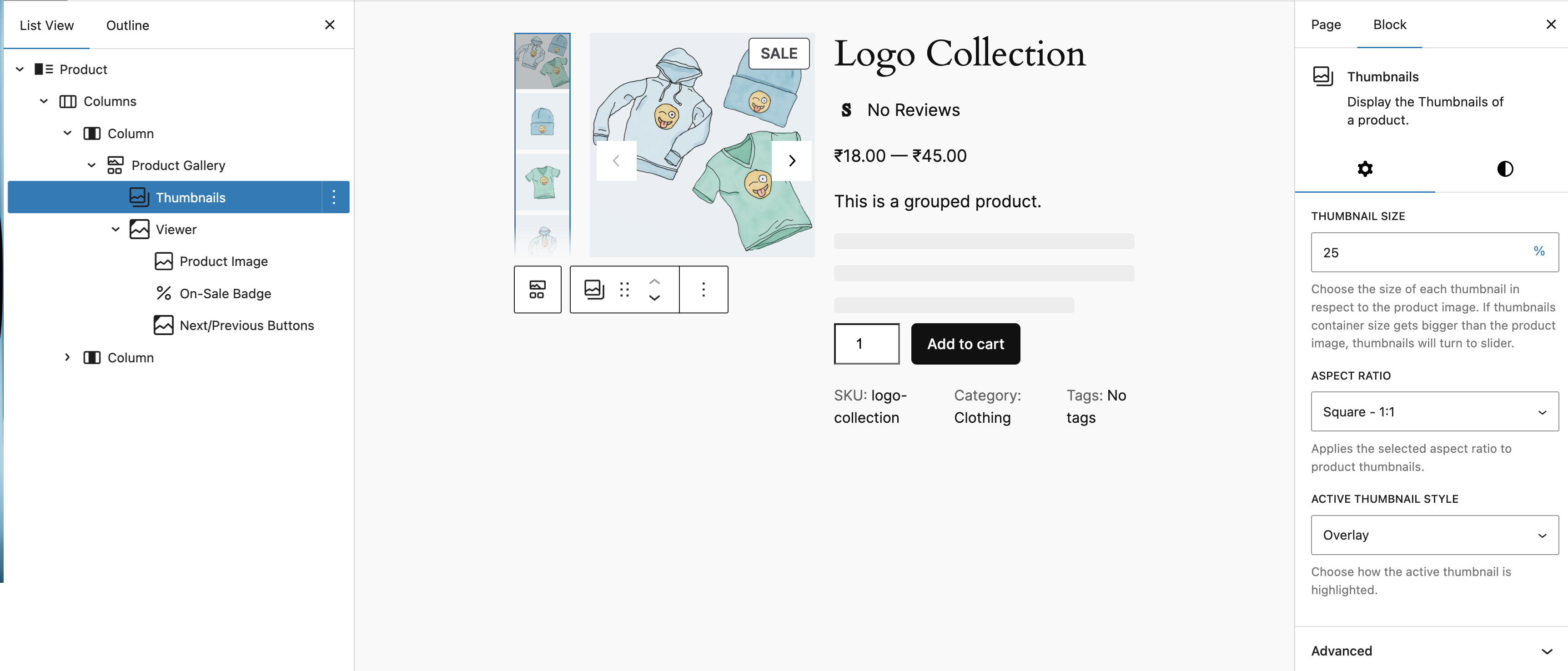Expand the collapsed Column item
Screen dimensions: 1568x671
[x=68, y=357]
